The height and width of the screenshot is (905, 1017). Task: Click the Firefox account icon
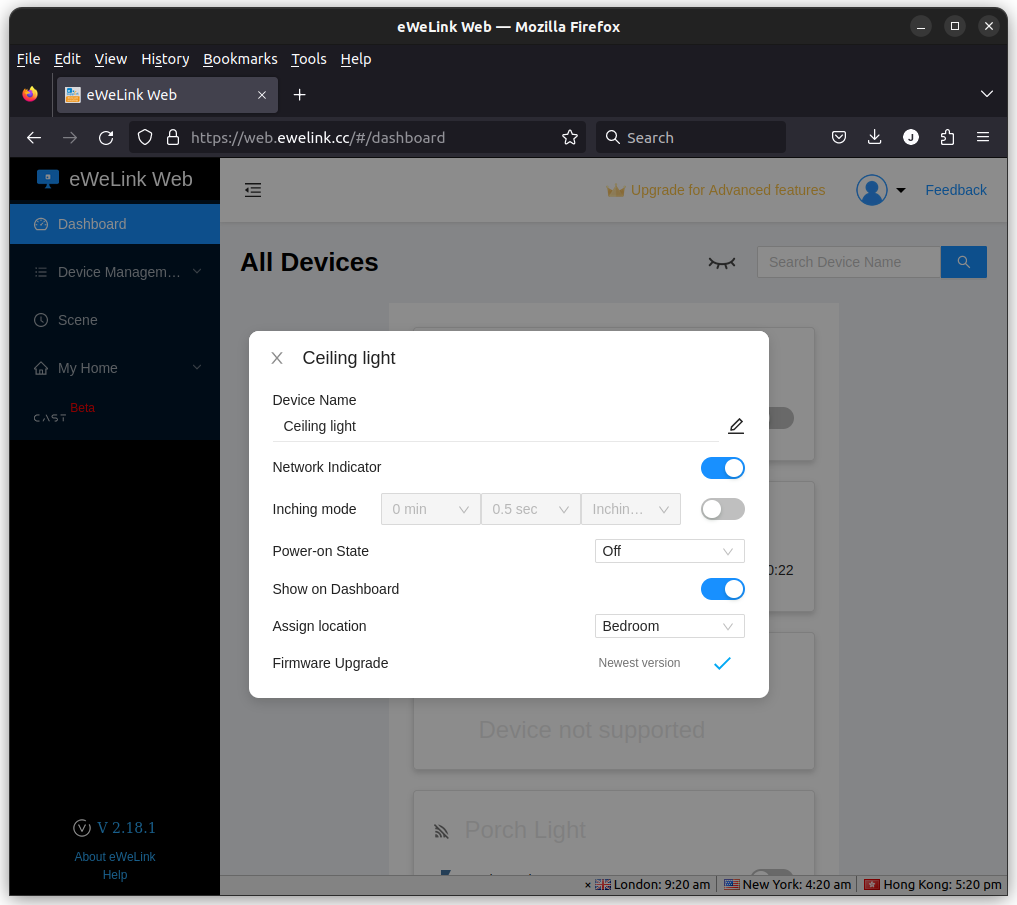pos(911,138)
